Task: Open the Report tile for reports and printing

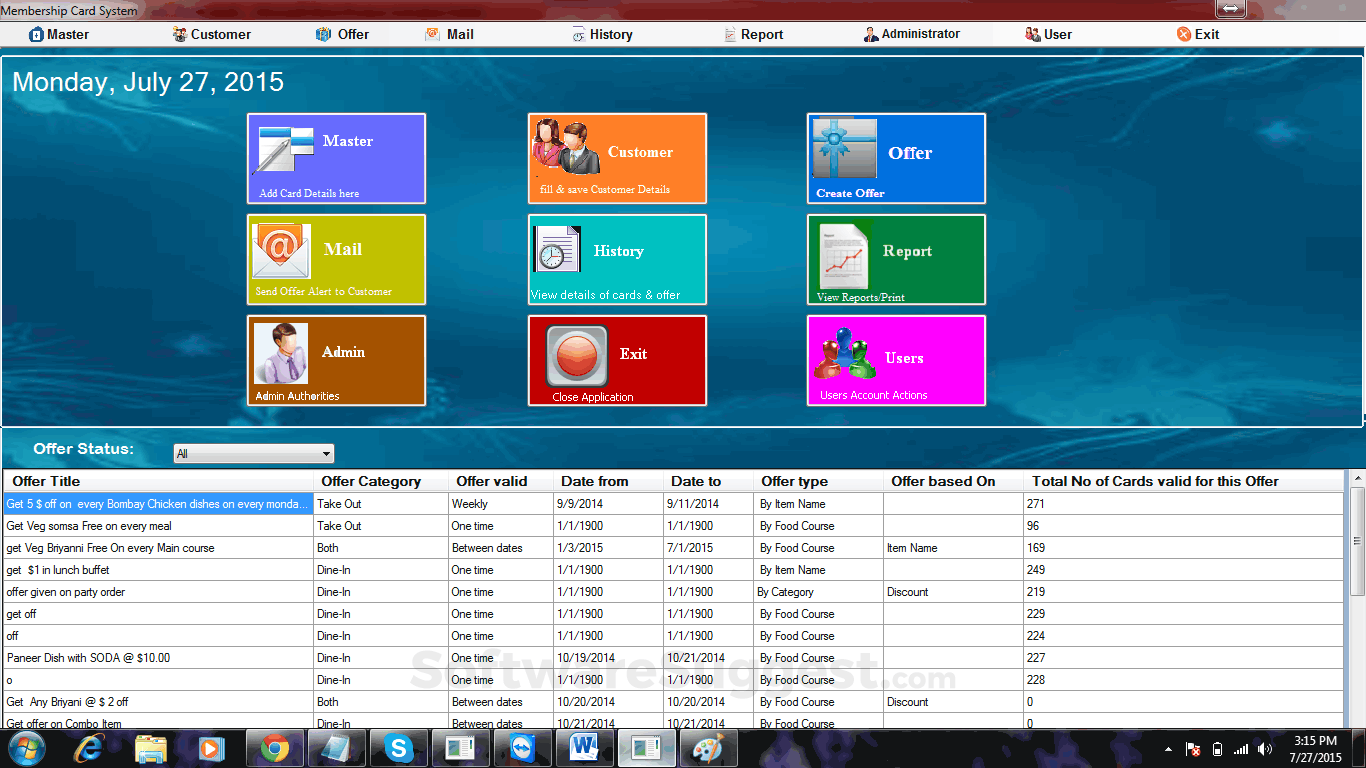Action: 895,259
